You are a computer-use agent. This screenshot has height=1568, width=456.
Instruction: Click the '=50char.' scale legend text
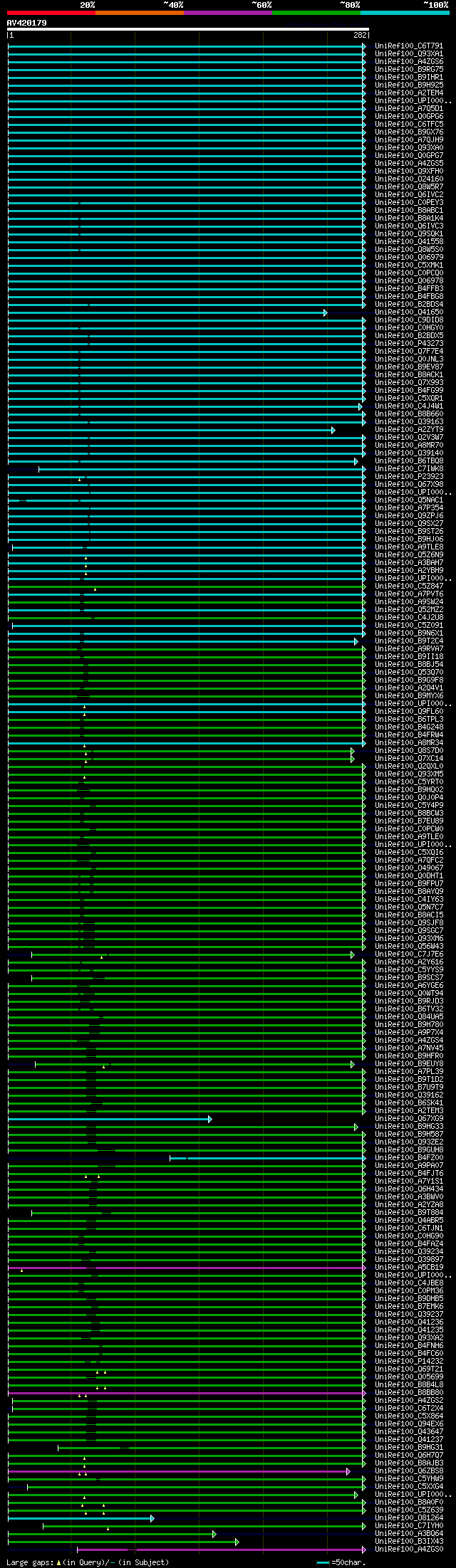tap(348, 1563)
